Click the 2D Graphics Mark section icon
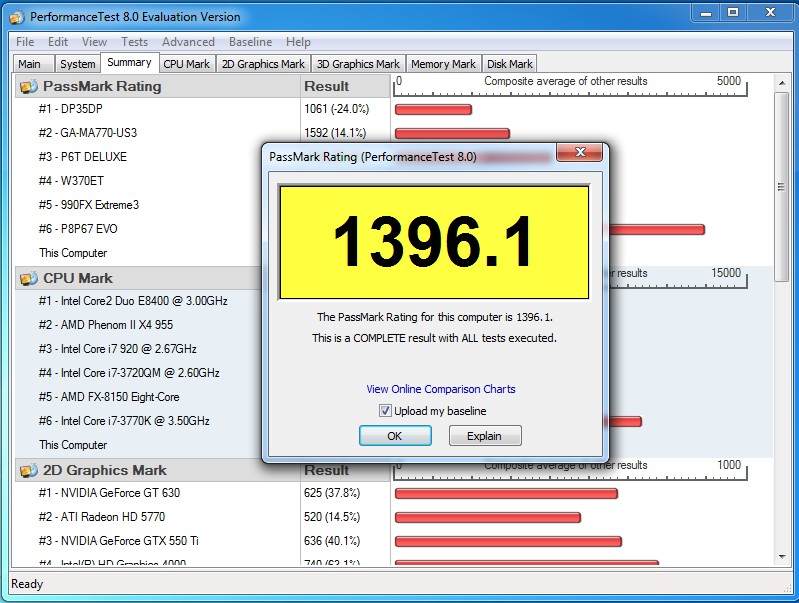The image size is (799, 603). (28, 470)
